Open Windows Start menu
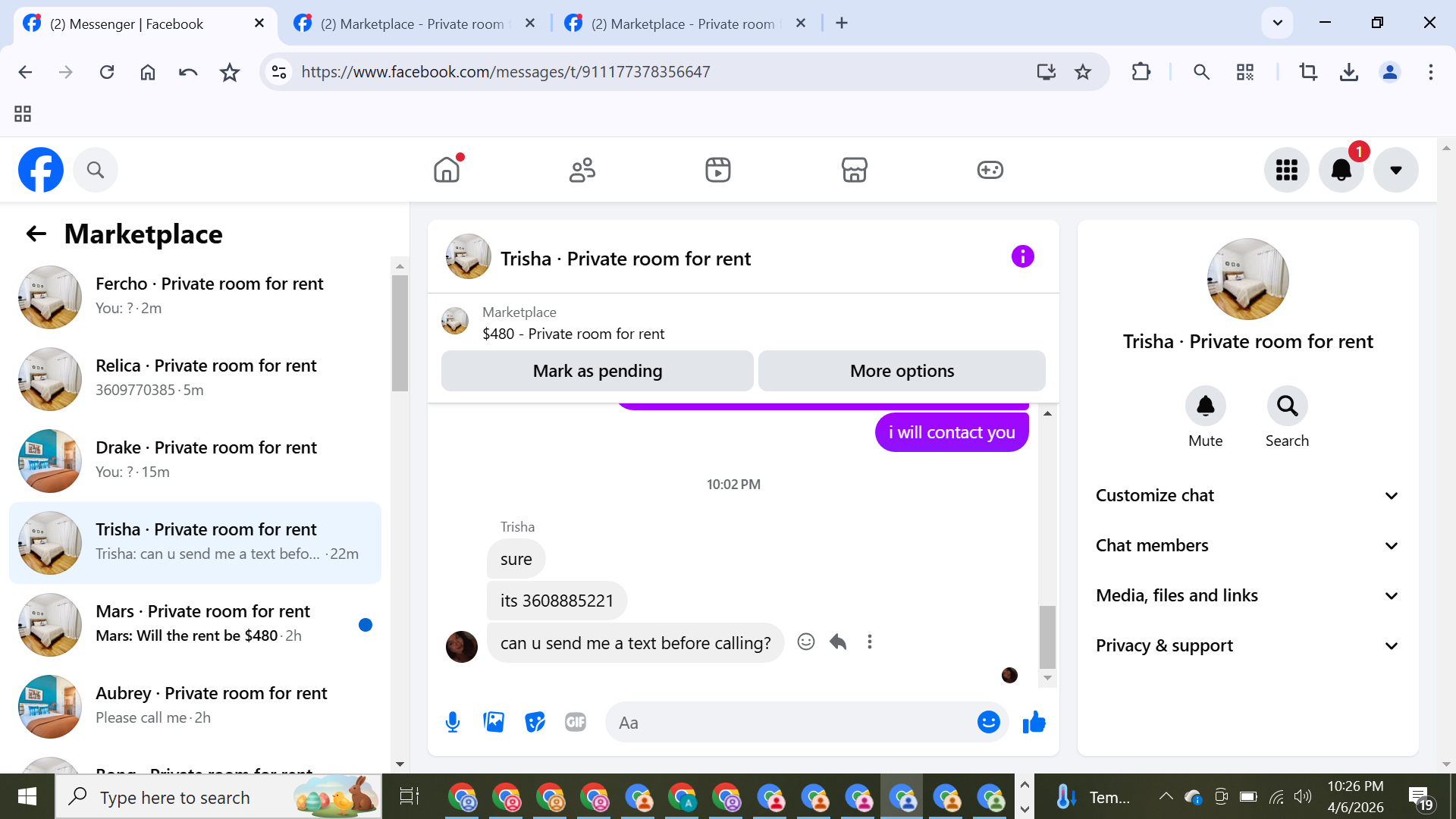 27,797
